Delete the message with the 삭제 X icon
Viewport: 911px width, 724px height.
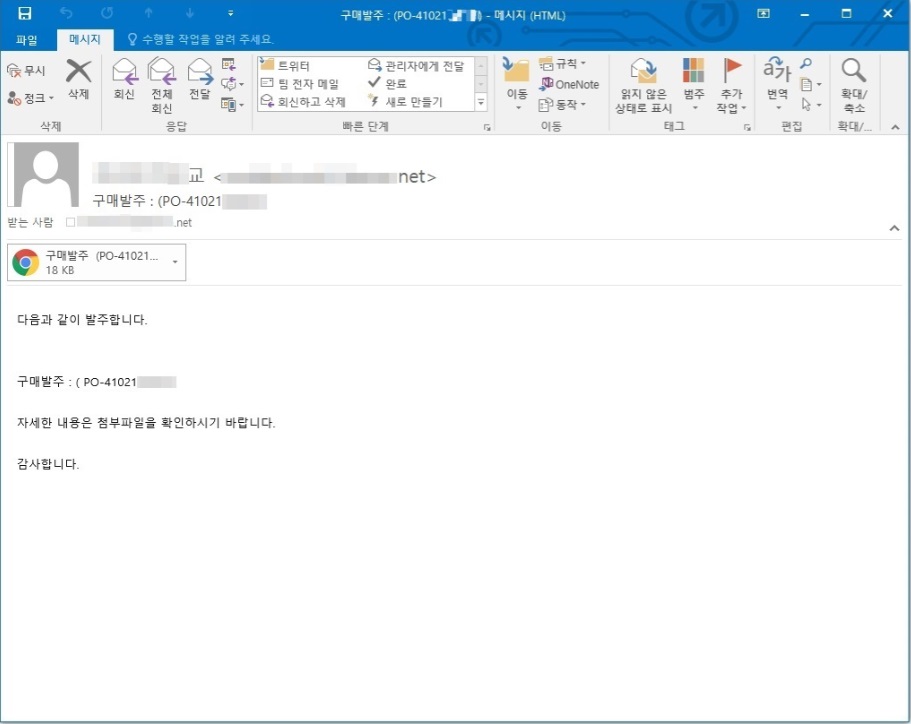[78, 79]
